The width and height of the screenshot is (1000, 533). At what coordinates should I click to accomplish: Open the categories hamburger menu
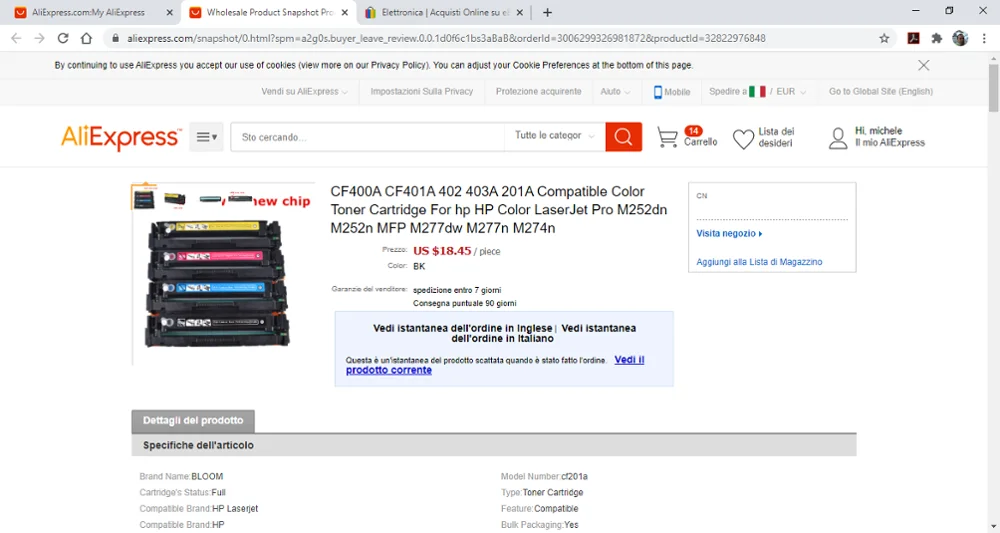pyautogui.click(x=206, y=136)
